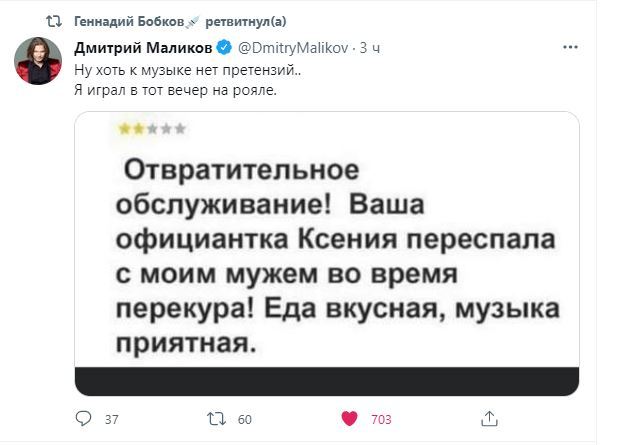Retweet the tweet via the arrows icon beside 60
The width and height of the screenshot is (618, 445).
[216, 419]
